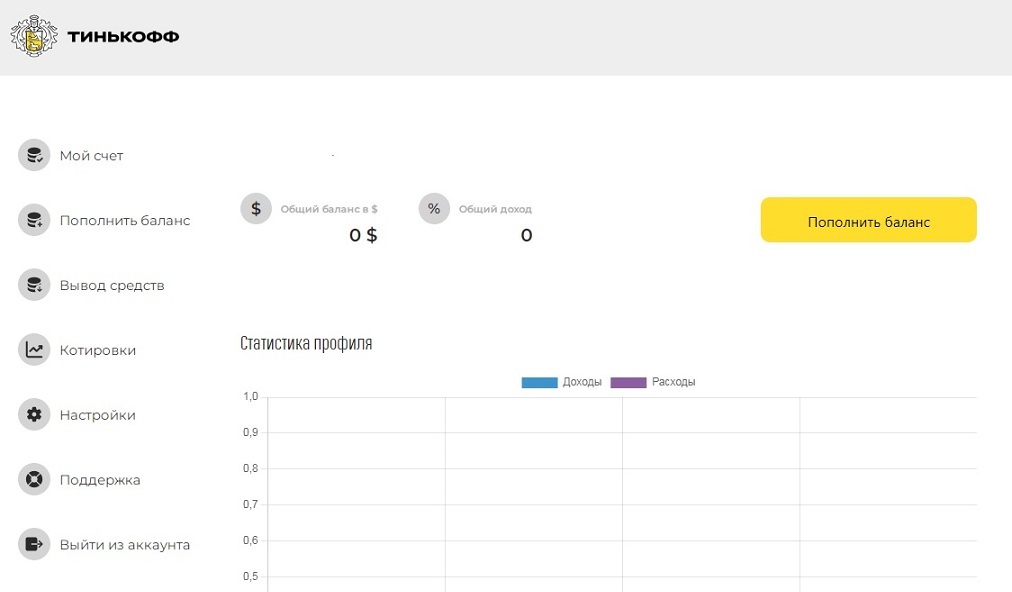Toggle the blue Доходы legend swatch
This screenshot has width=1012, height=592.
coord(540,382)
